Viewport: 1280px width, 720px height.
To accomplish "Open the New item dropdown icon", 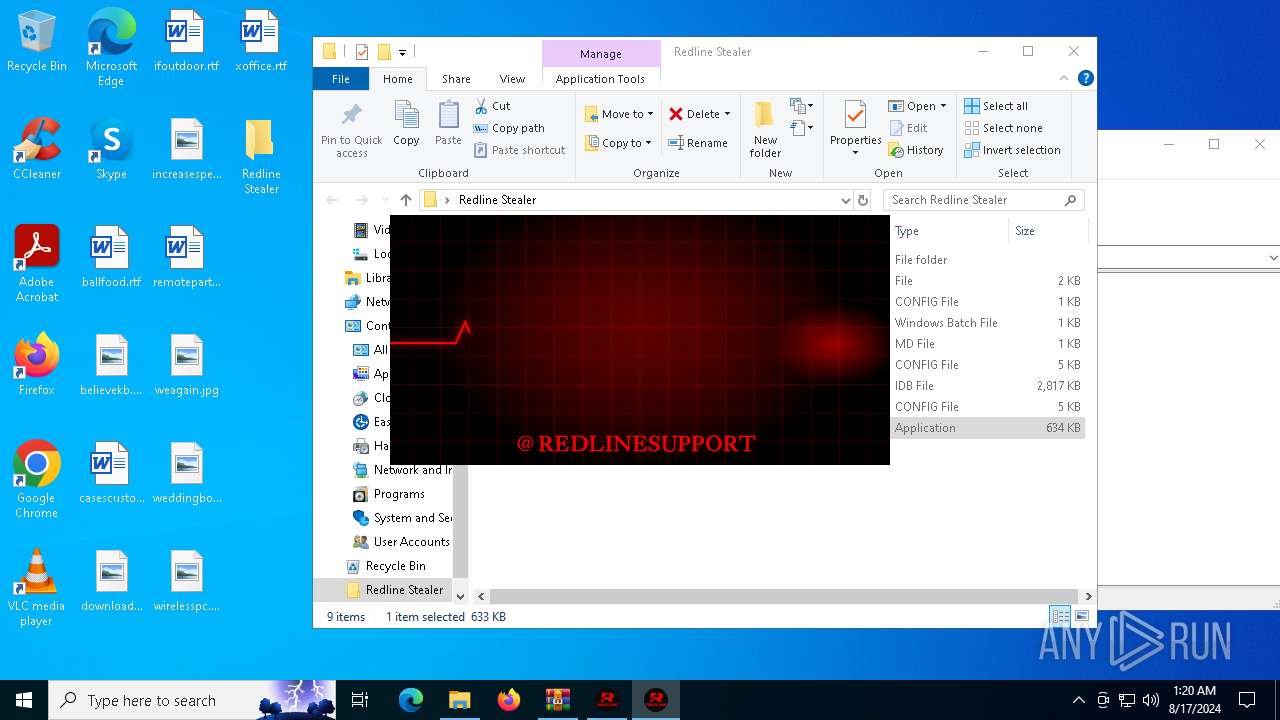I will pos(801,106).
